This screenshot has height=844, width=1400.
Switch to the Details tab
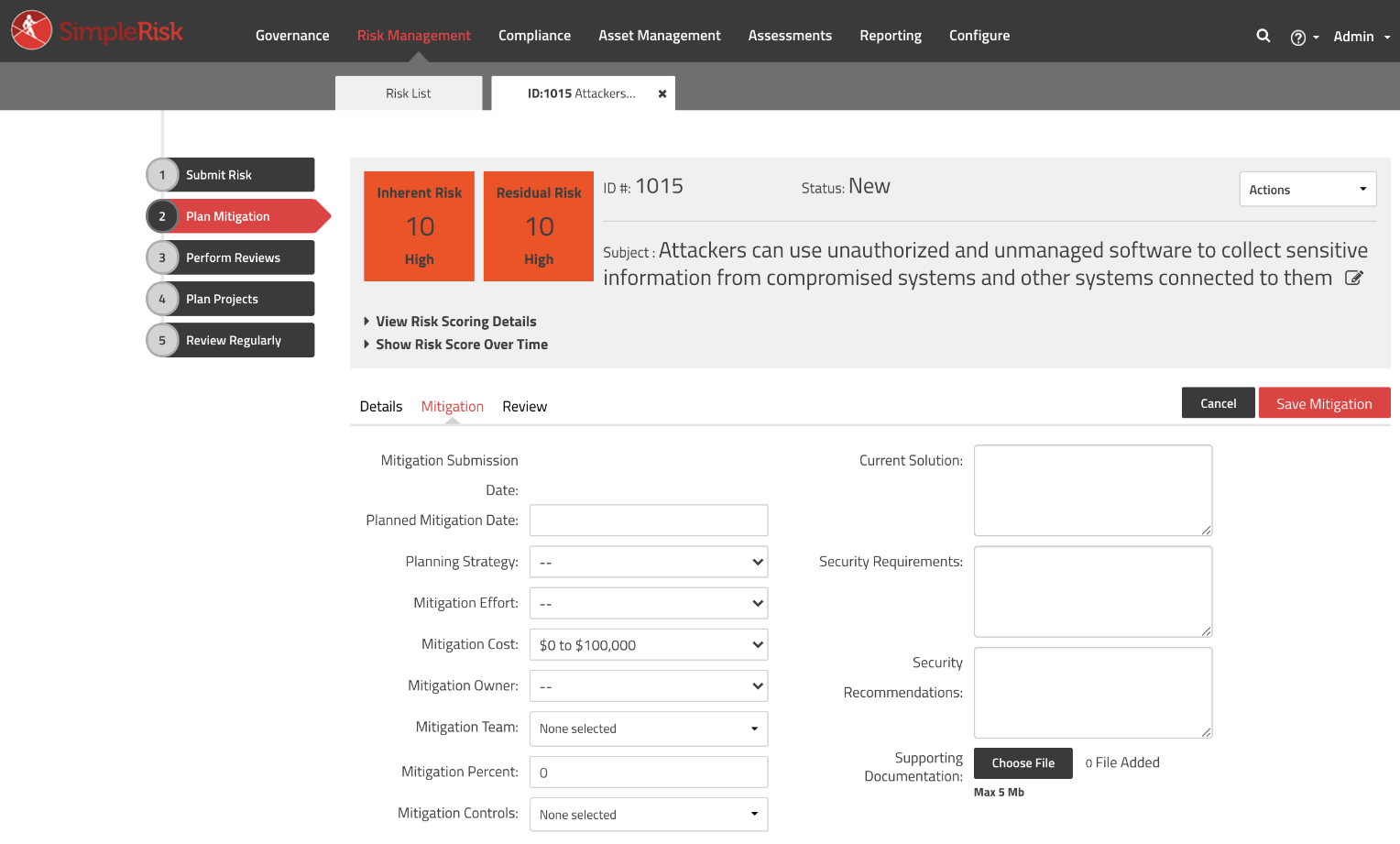point(381,406)
